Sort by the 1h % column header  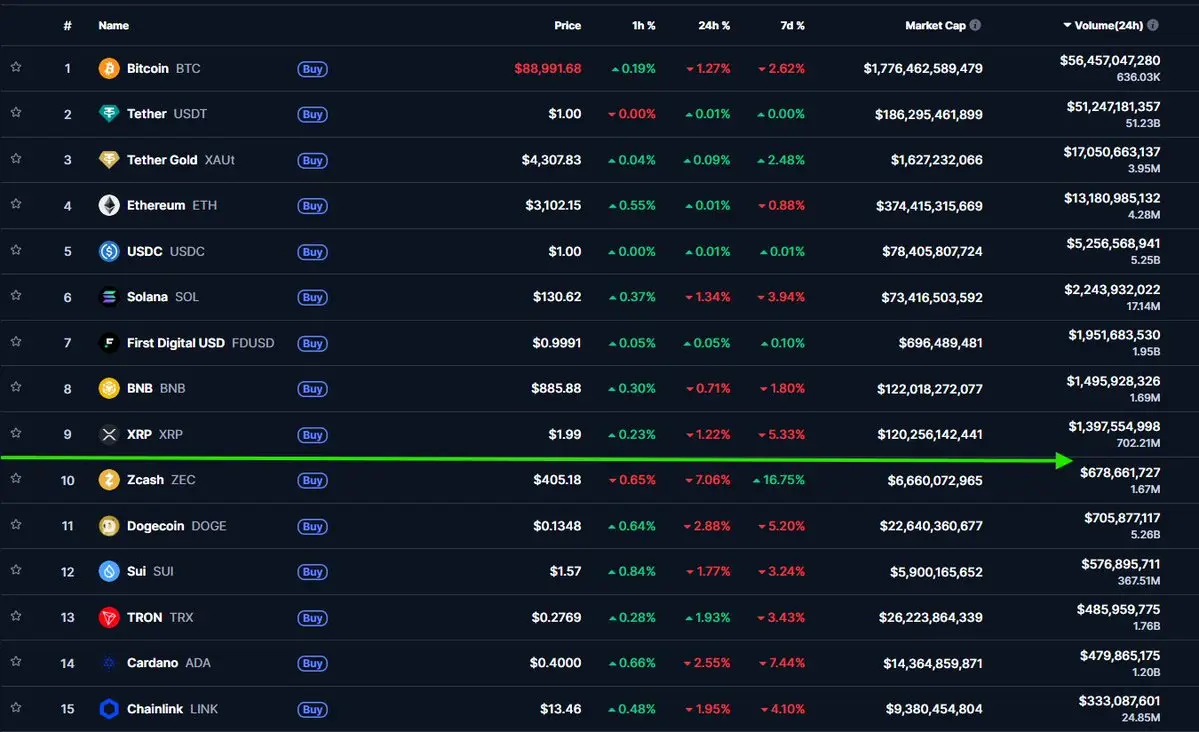(643, 25)
